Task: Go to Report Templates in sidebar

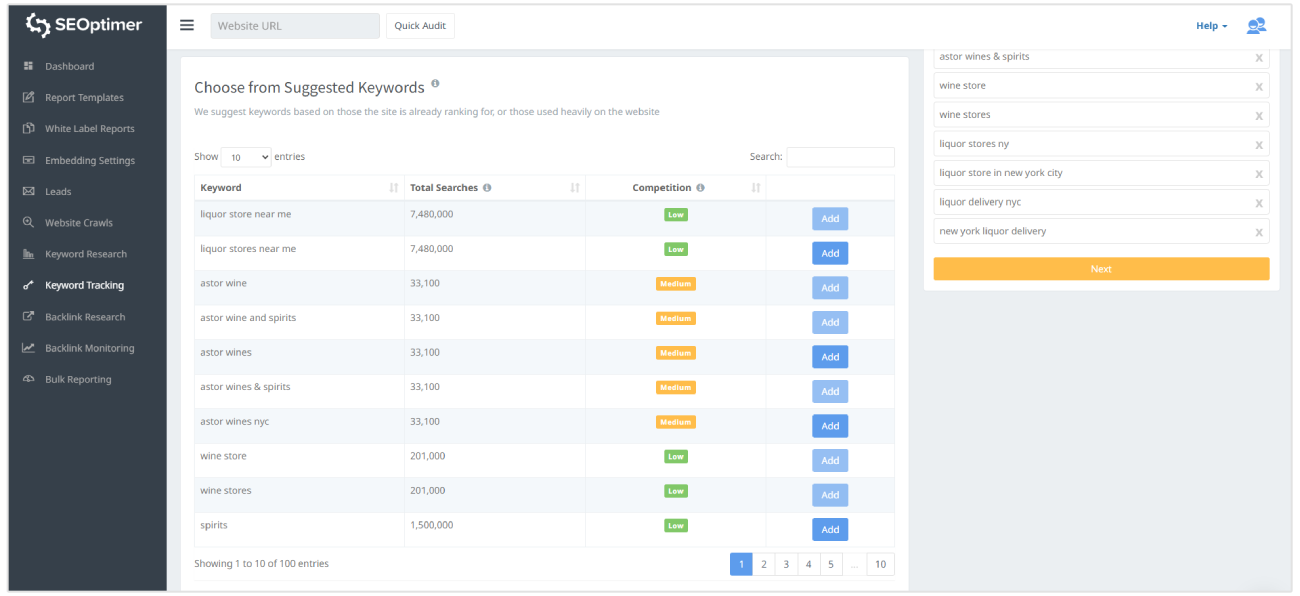Action: click(84, 98)
